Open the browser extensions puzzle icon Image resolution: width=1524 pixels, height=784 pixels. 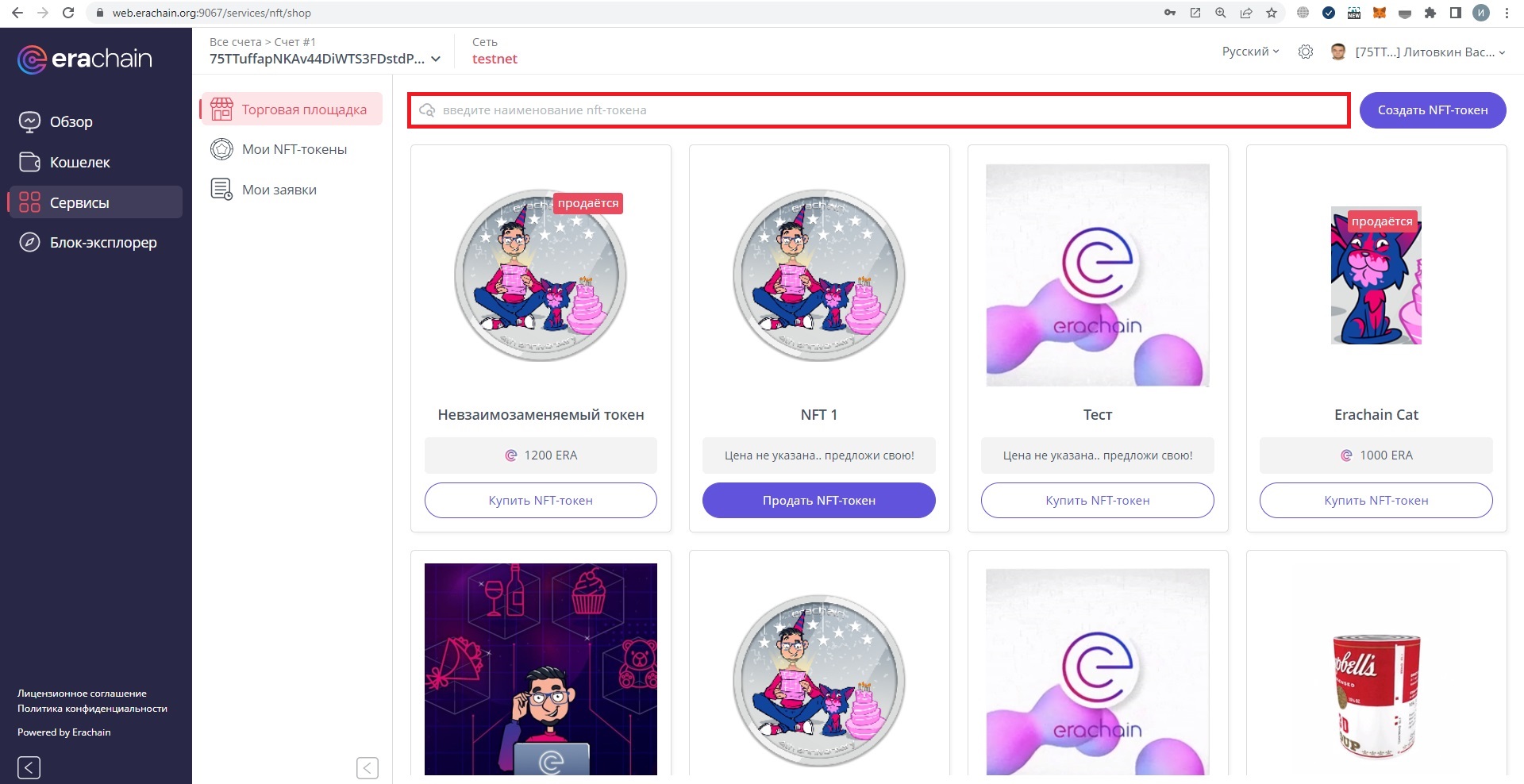(x=1430, y=13)
